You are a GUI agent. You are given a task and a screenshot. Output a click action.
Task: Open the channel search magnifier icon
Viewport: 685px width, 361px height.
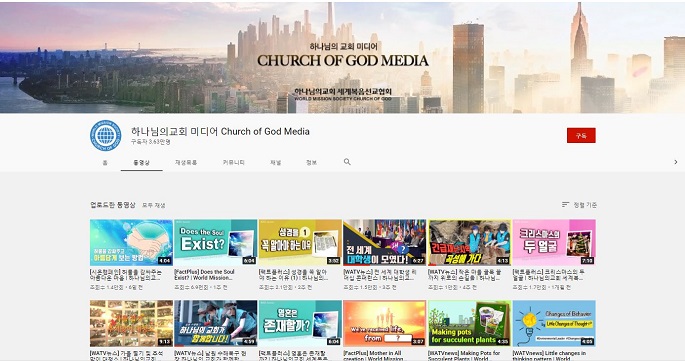coord(347,162)
